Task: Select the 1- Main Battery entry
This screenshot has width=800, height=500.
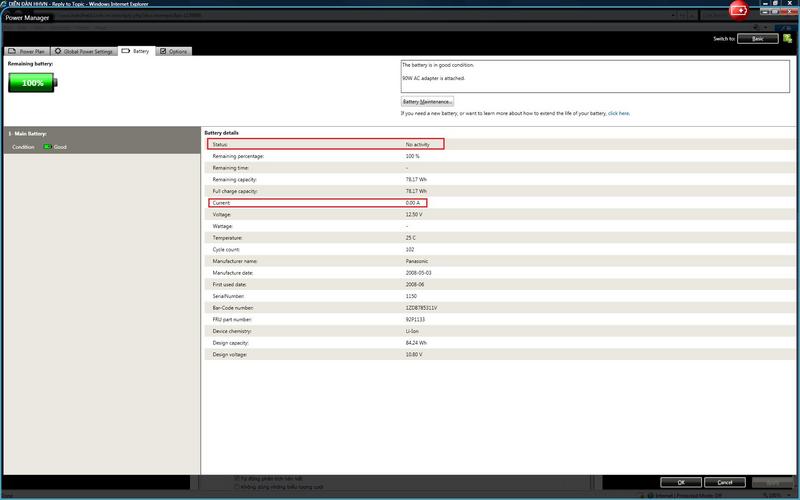Action: [28, 133]
